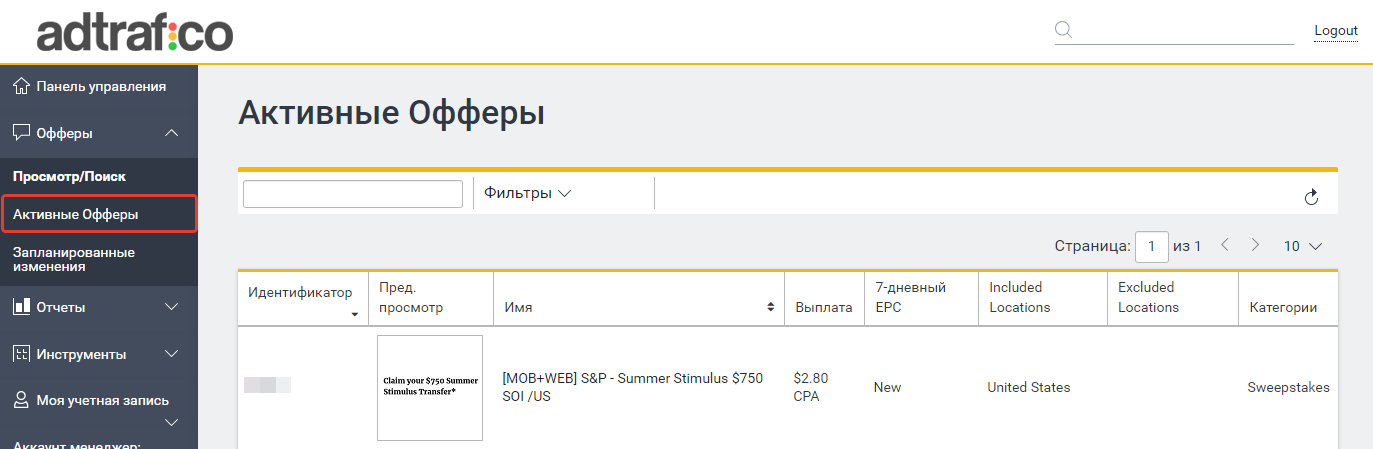
Task: Click the Logout link
Action: [1335, 31]
